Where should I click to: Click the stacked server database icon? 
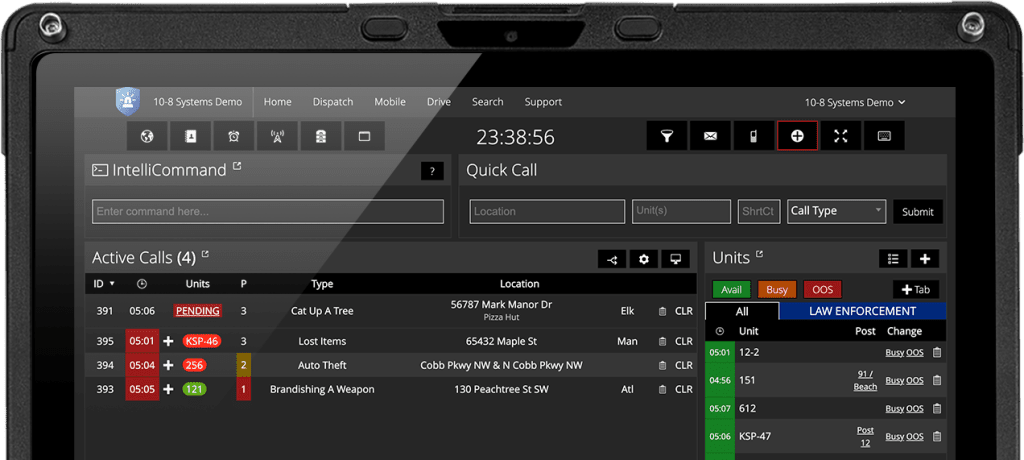(321, 137)
